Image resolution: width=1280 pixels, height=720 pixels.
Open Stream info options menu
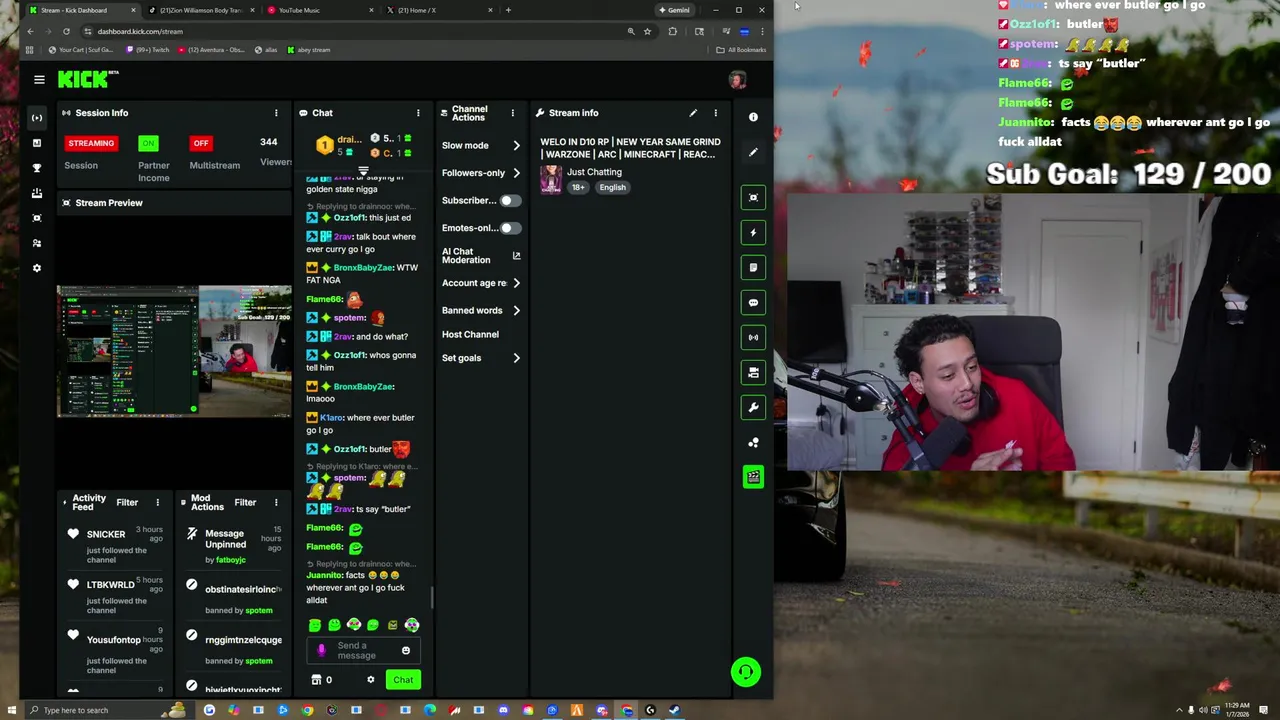pyautogui.click(x=715, y=113)
